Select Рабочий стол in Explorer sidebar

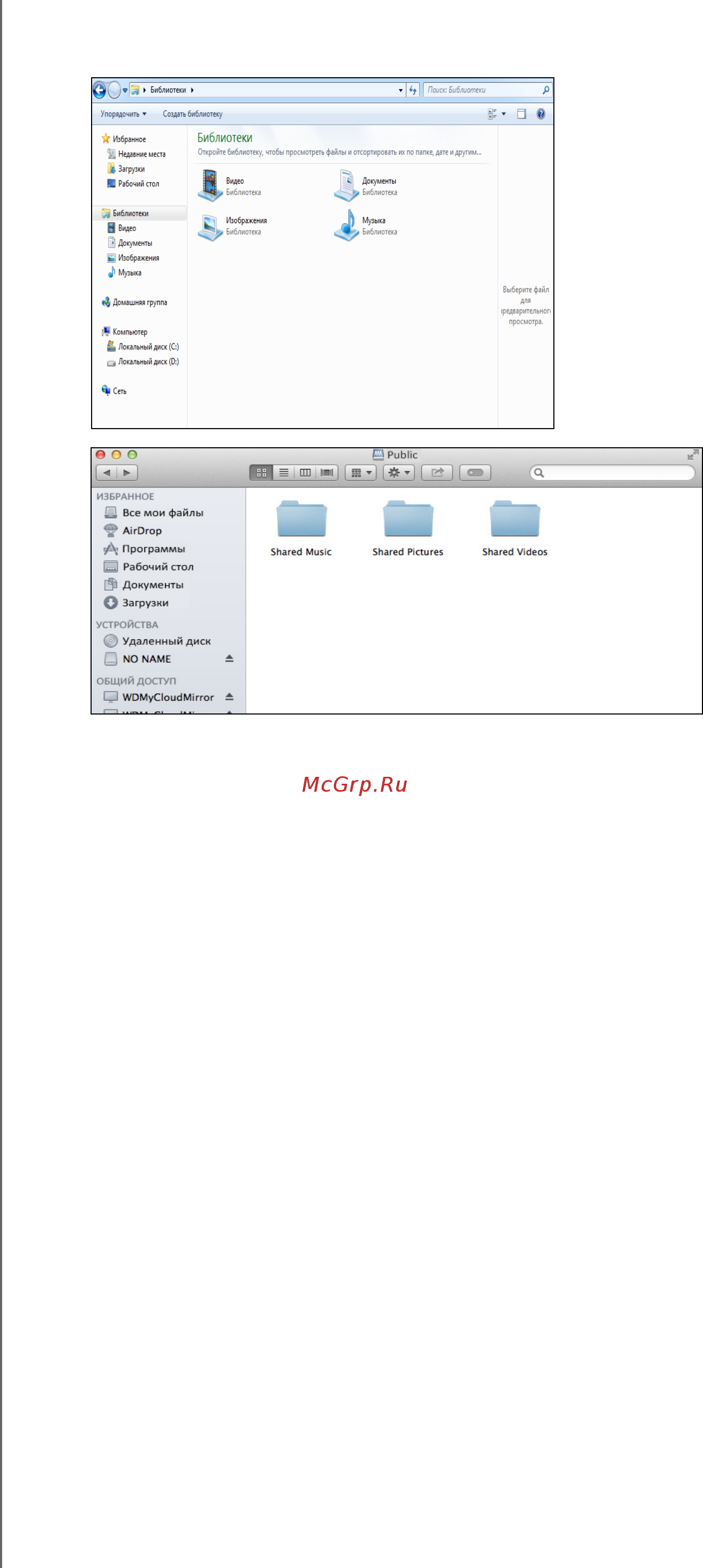tap(133, 184)
